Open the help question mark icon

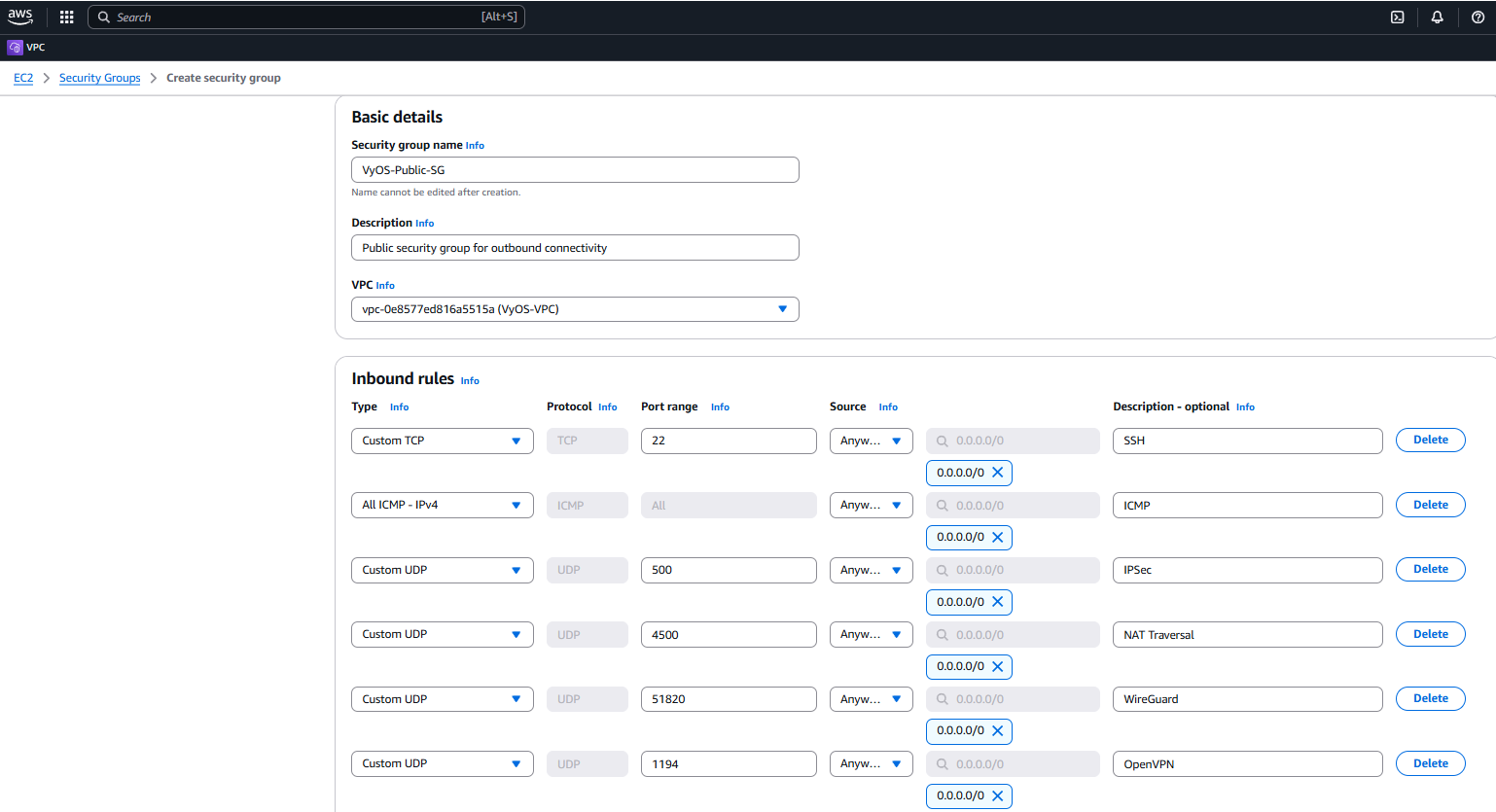tap(1478, 17)
